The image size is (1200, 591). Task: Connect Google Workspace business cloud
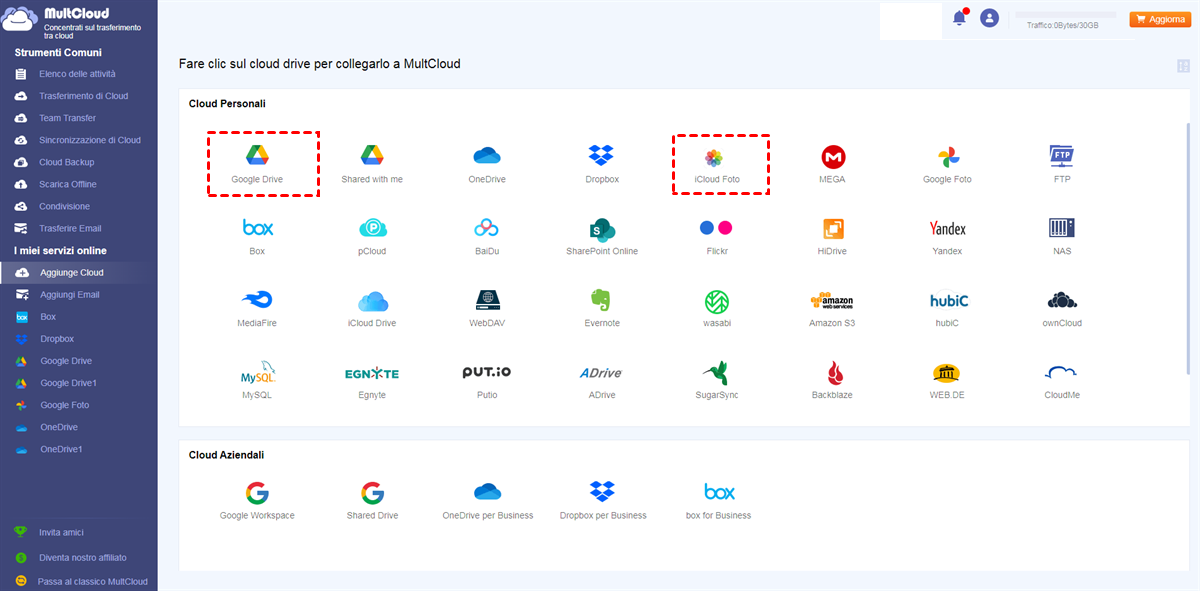click(257, 501)
